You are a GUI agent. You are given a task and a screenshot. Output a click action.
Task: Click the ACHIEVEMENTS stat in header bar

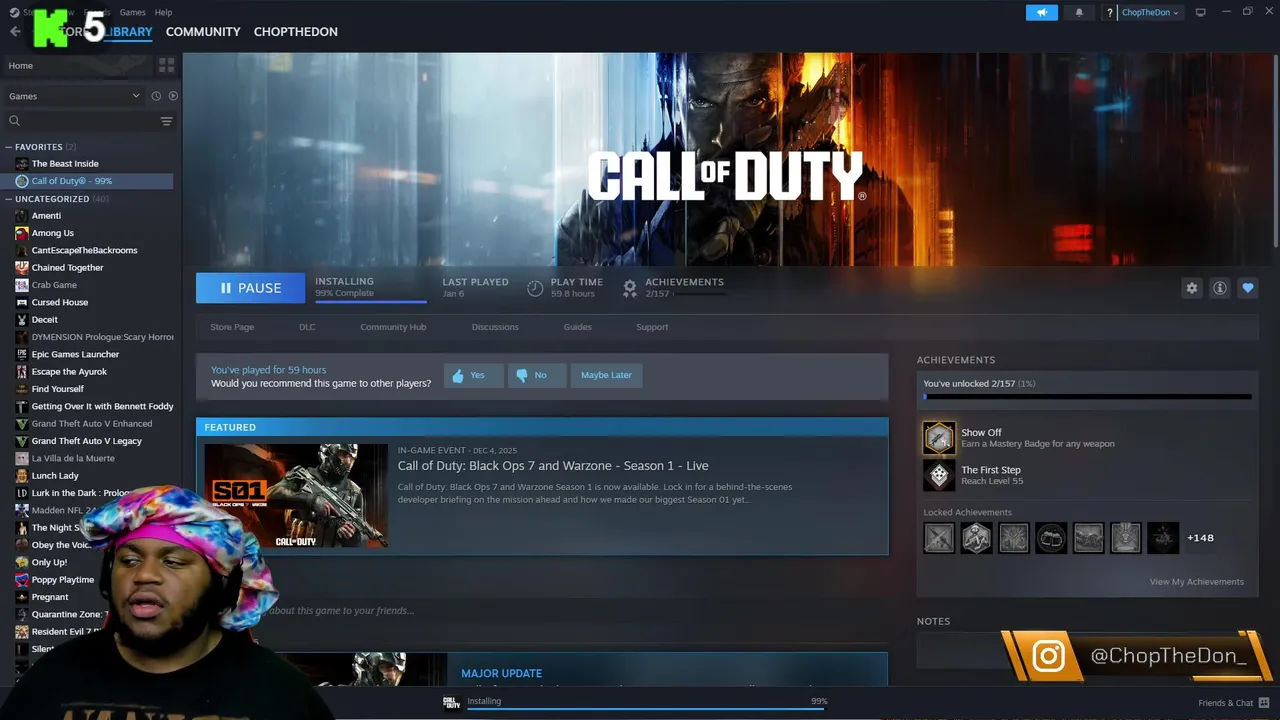click(673, 288)
